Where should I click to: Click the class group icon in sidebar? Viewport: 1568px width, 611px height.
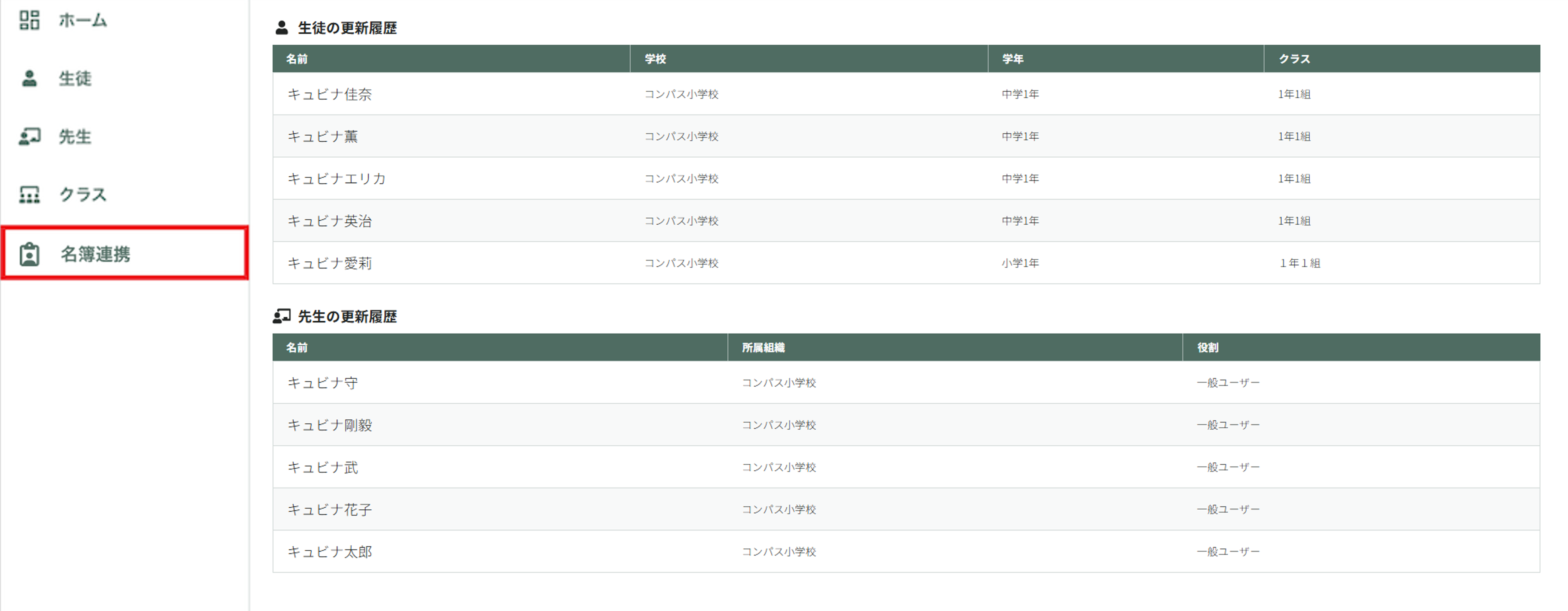point(29,195)
